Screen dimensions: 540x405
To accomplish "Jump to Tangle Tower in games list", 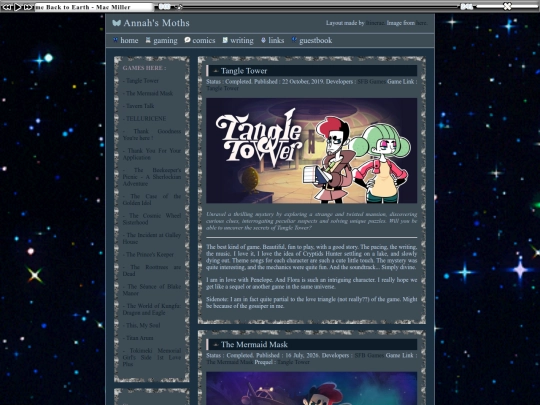I will [141, 81].
